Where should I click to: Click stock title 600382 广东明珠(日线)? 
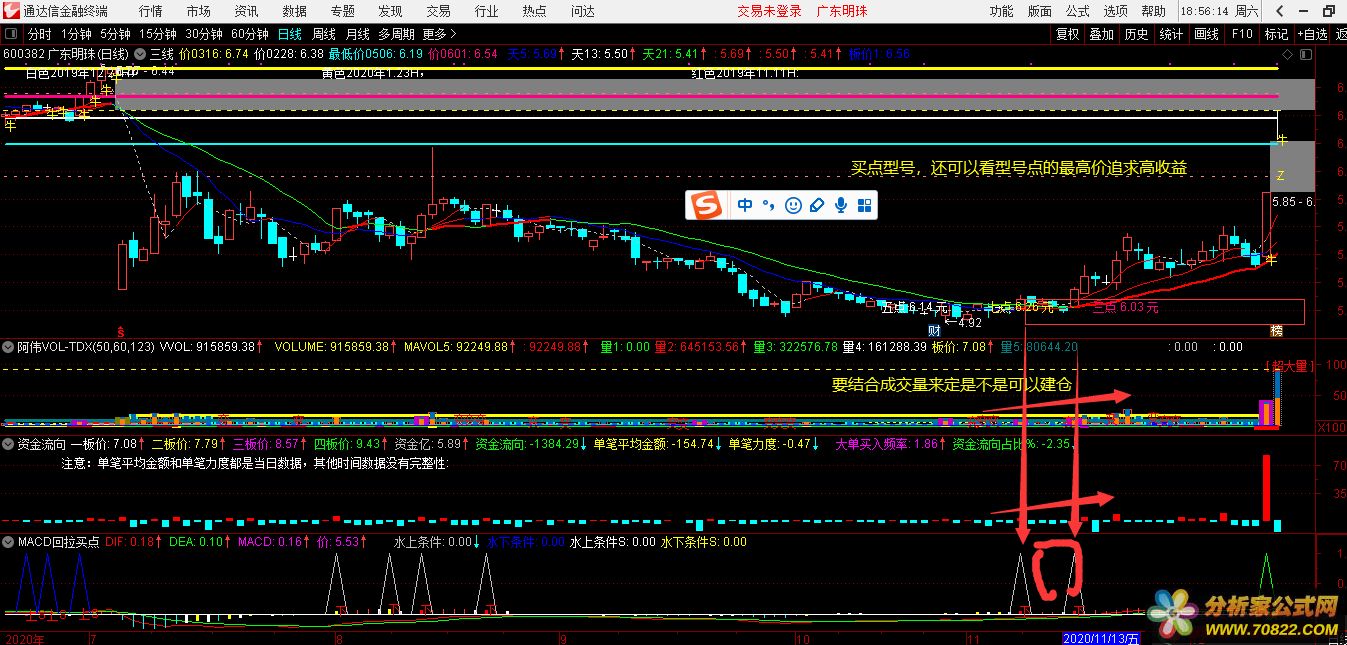coord(66,54)
